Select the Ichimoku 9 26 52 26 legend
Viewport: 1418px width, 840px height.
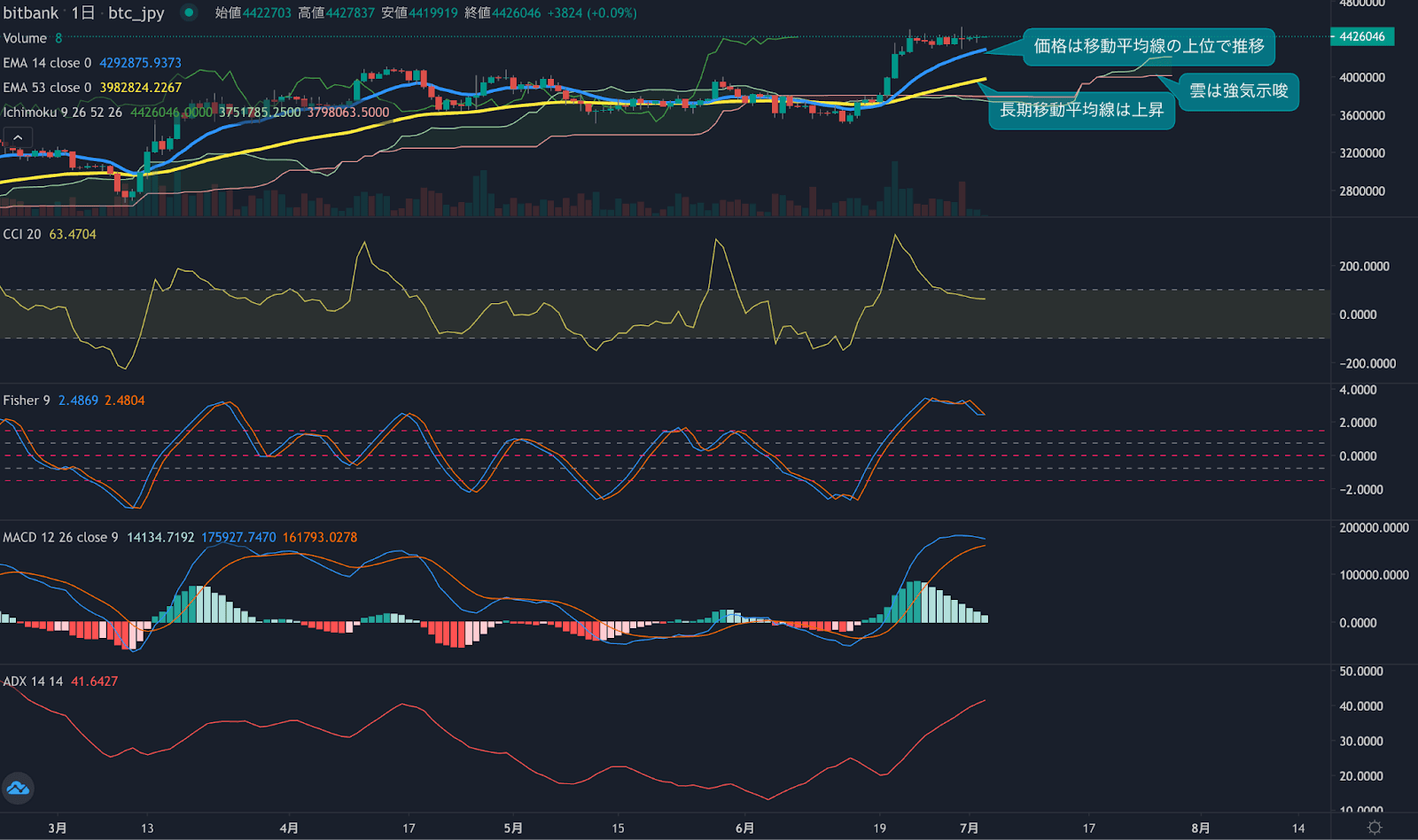pos(62,113)
